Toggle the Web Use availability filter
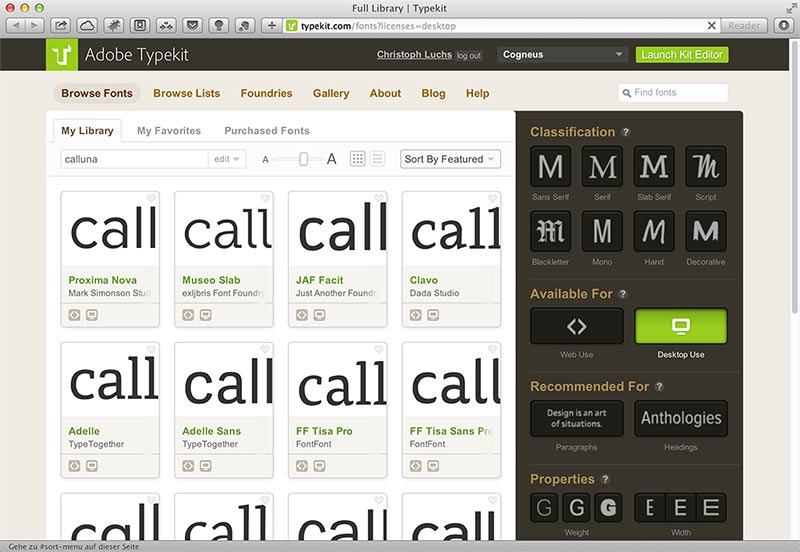Screen dimensions: 800x552 pos(577,326)
